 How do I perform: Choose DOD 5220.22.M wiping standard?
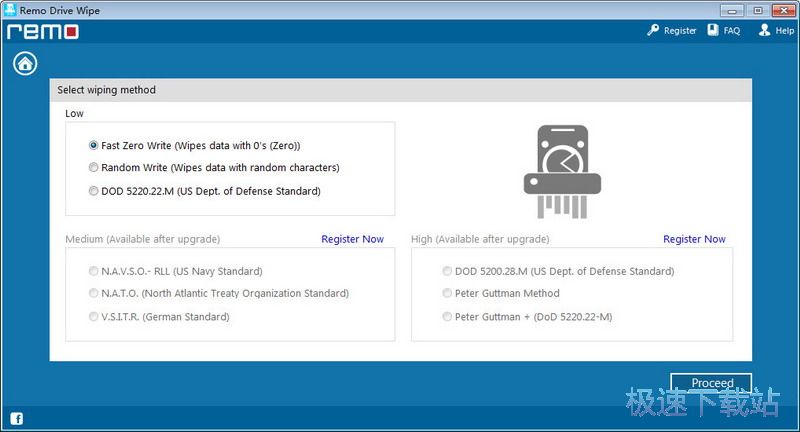[94, 191]
